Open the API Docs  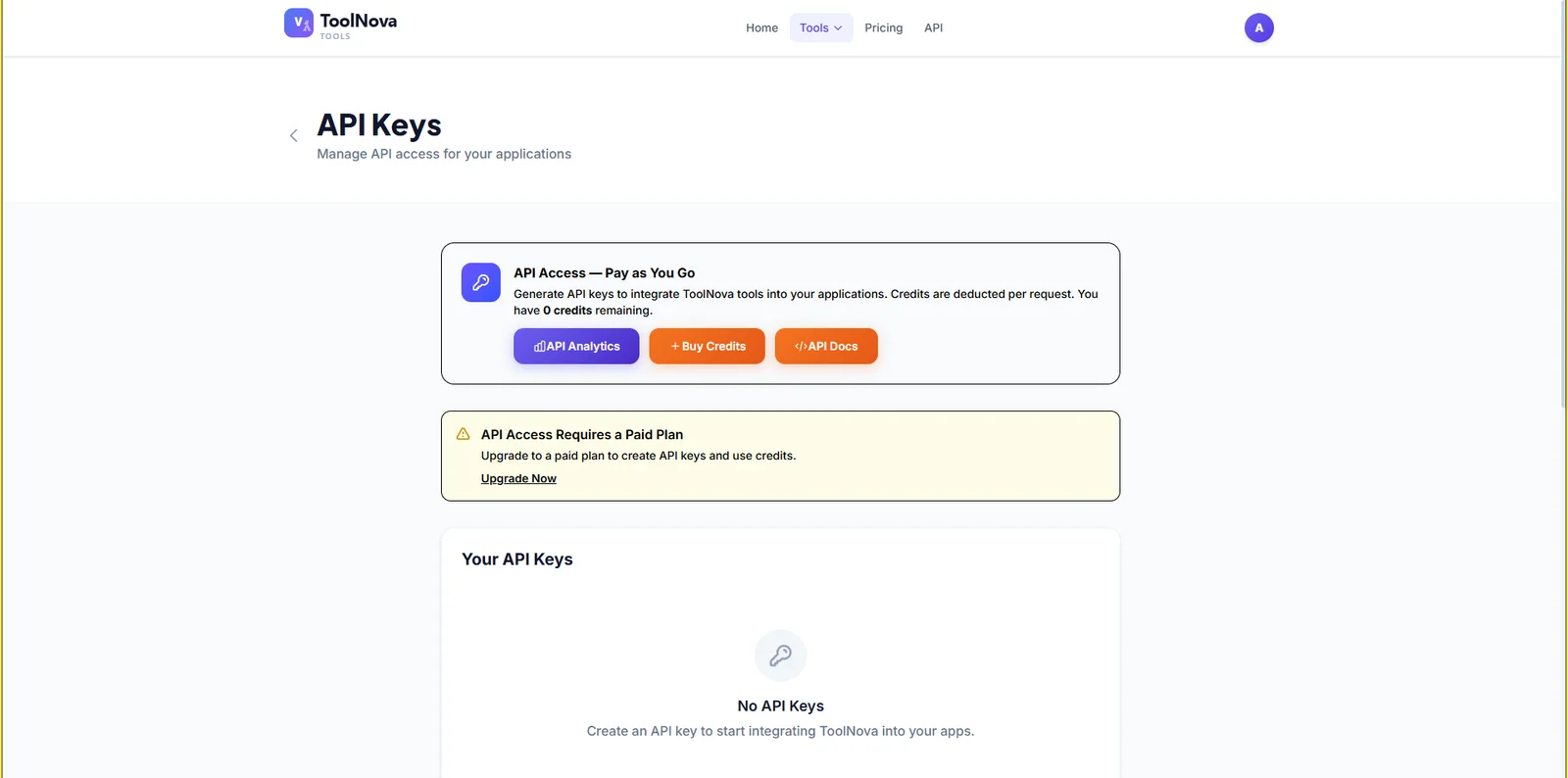[x=826, y=346]
